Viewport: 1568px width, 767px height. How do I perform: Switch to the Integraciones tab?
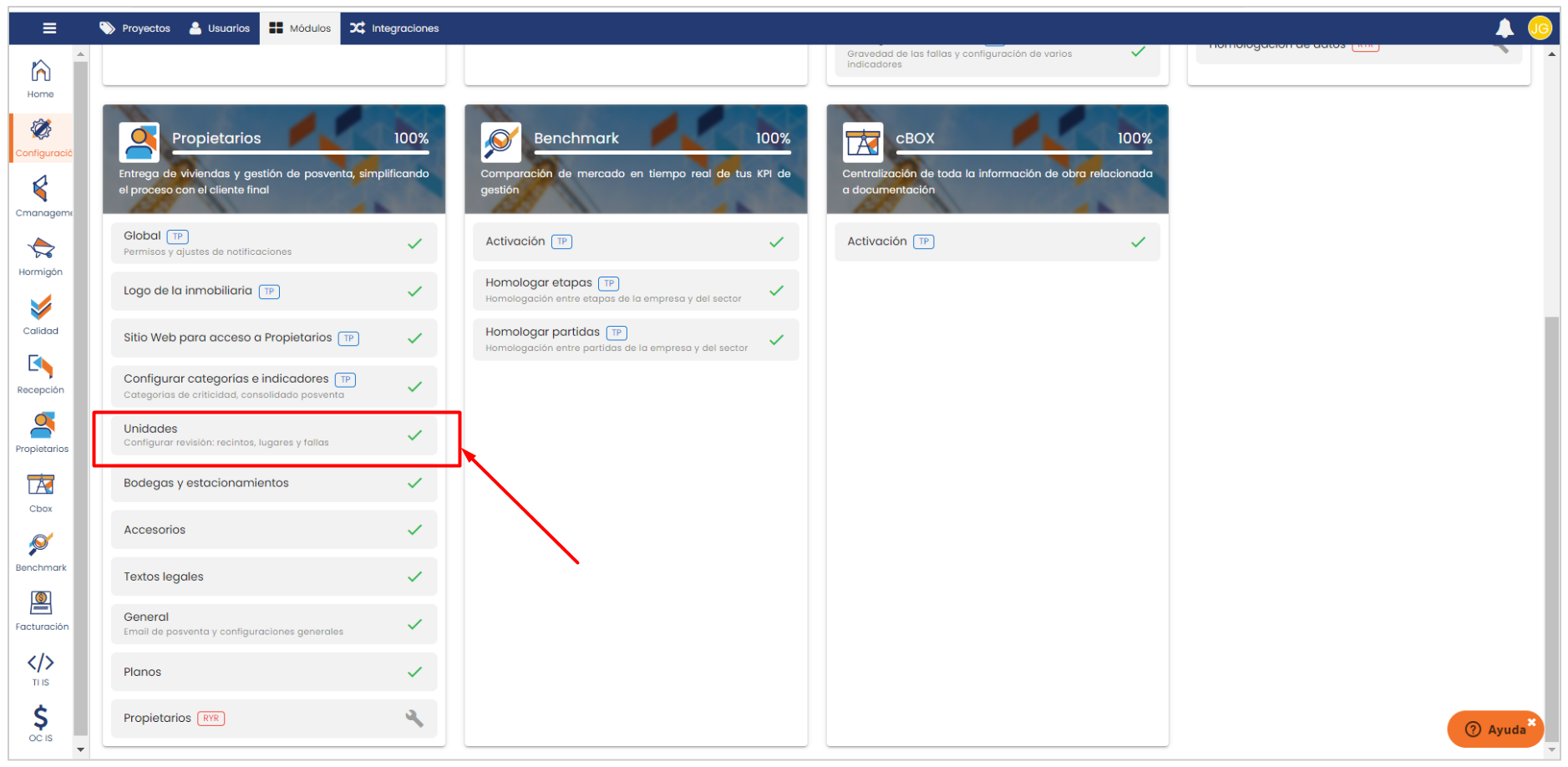click(393, 28)
